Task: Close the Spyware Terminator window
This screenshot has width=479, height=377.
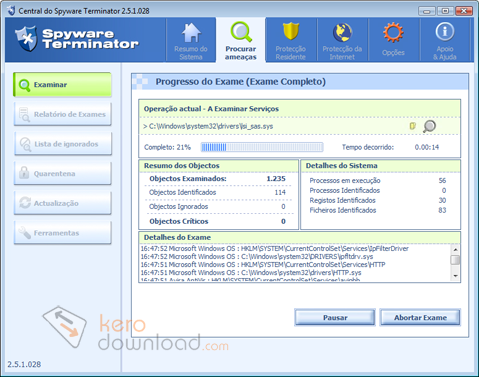Action: click(x=464, y=11)
